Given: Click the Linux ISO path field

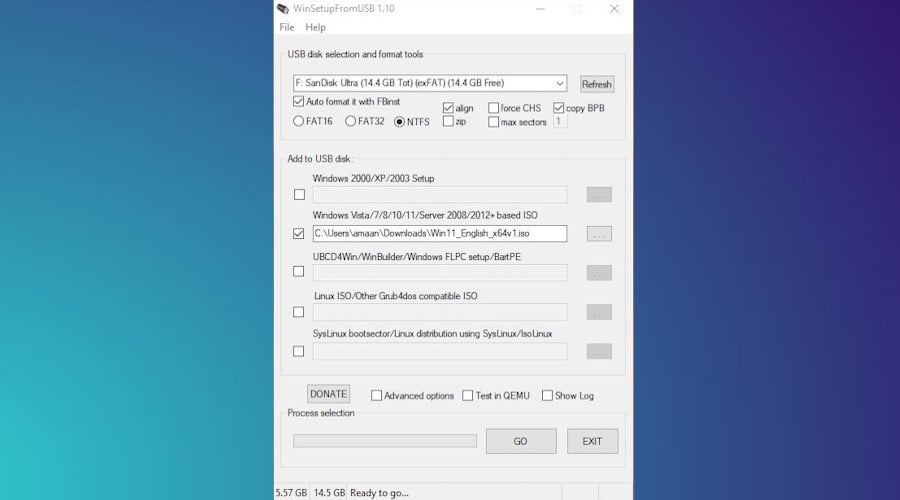Looking at the screenshot, I should point(440,312).
